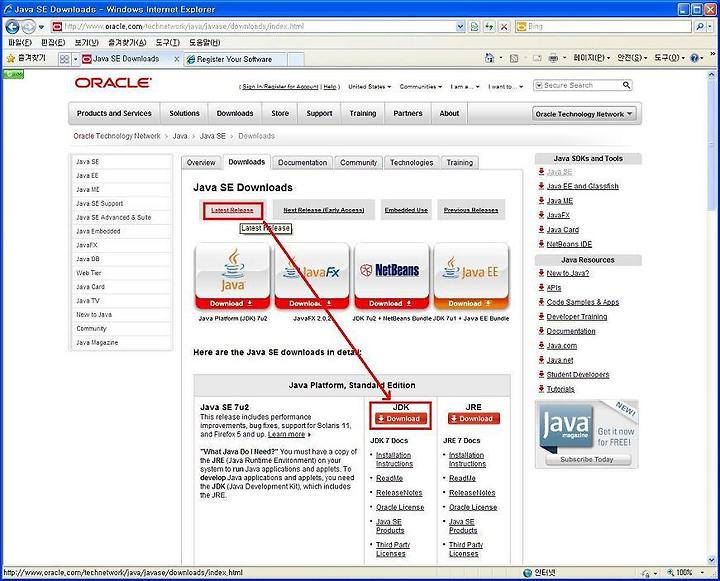Click in the Secure Search input field

(x=580, y=85)
